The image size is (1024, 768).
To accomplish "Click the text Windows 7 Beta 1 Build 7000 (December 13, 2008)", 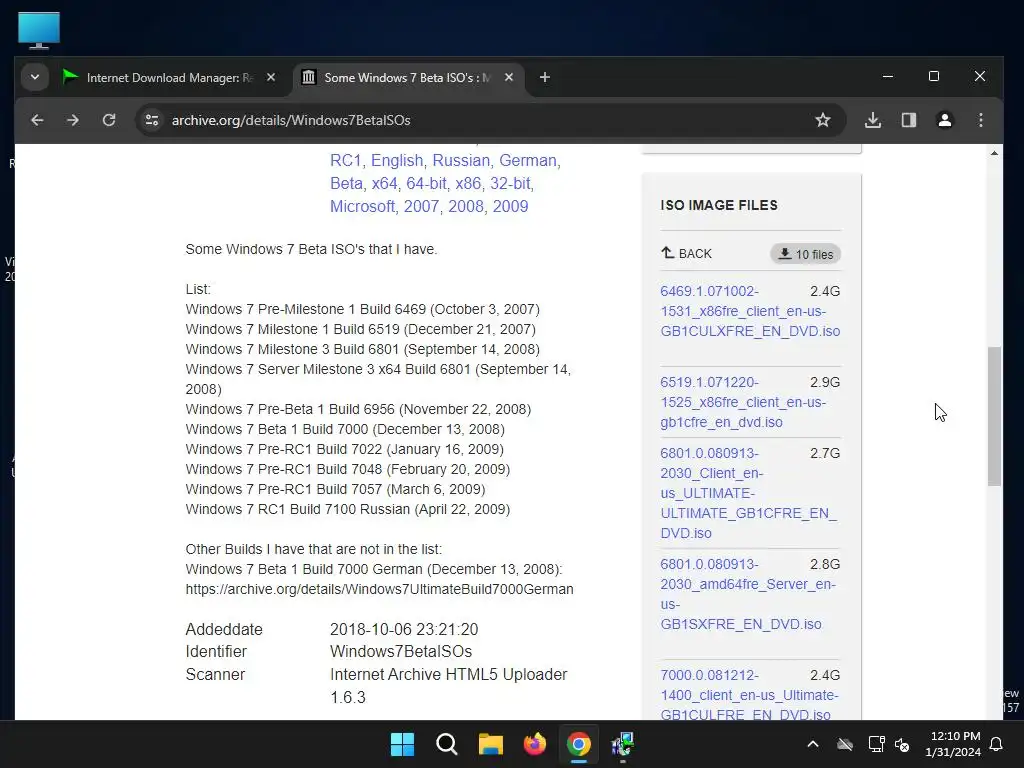I will (345, 429).
